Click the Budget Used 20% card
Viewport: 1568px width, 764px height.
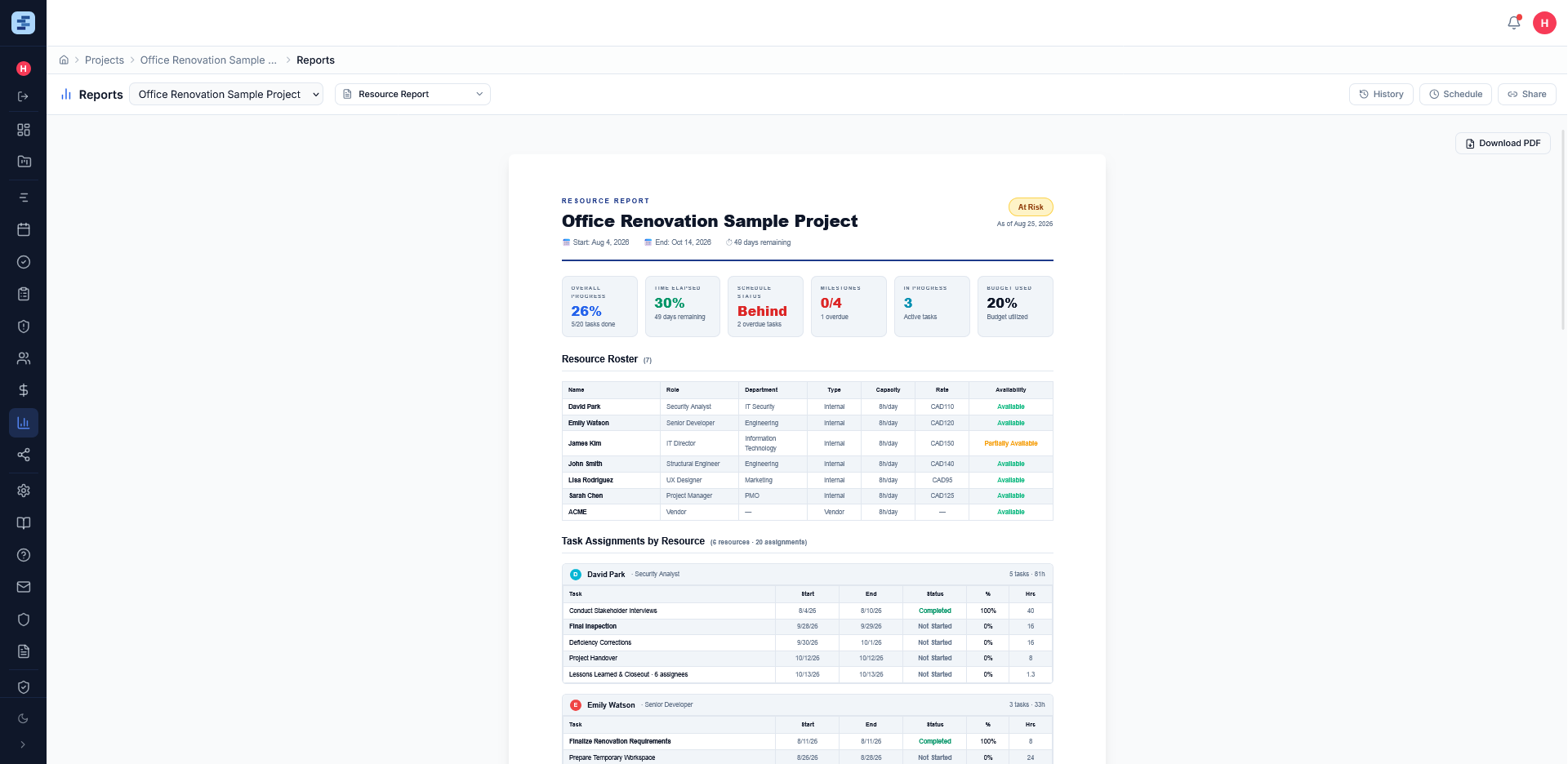[1015, 306]
